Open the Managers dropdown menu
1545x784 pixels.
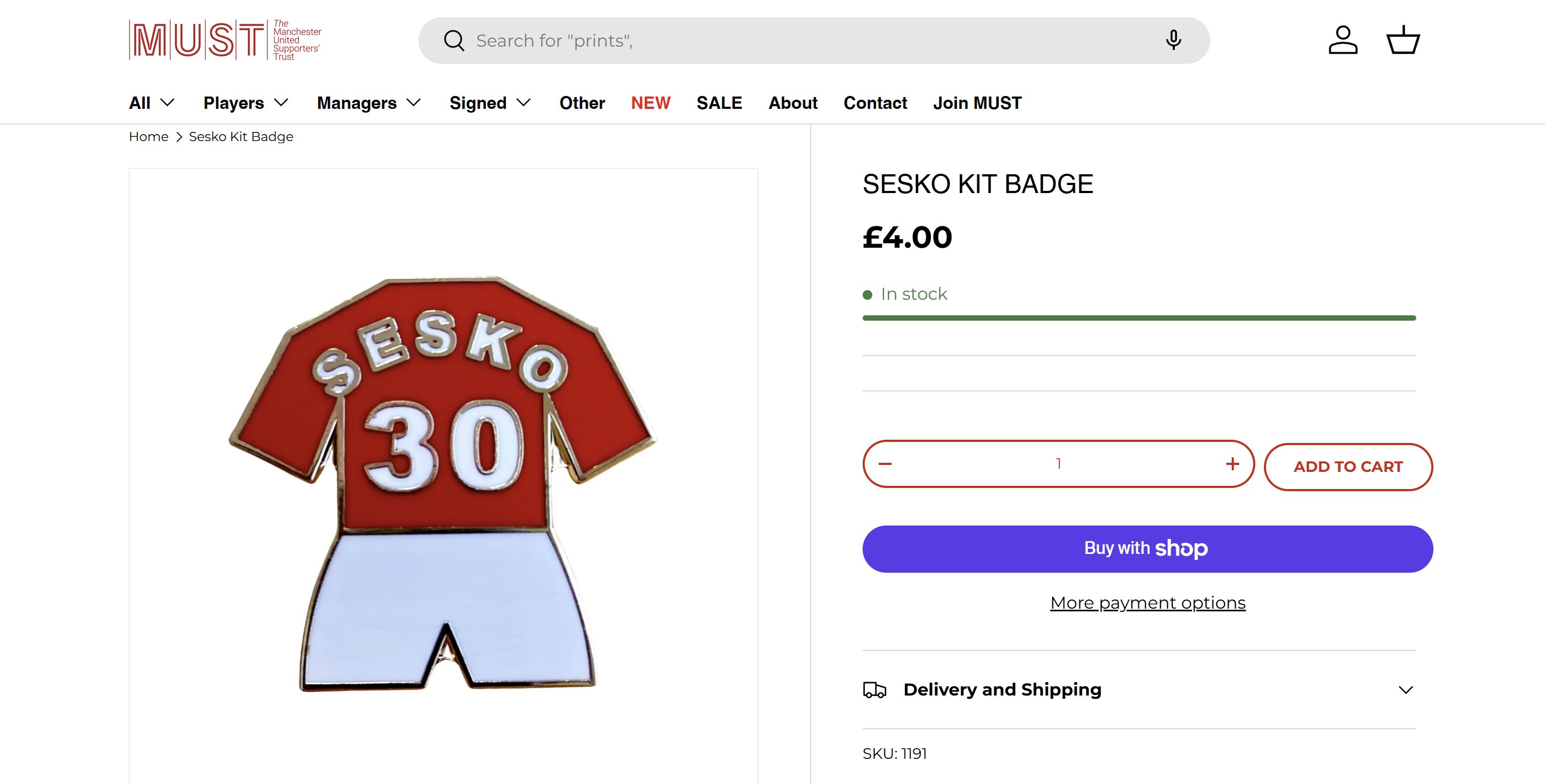(369, 103)
